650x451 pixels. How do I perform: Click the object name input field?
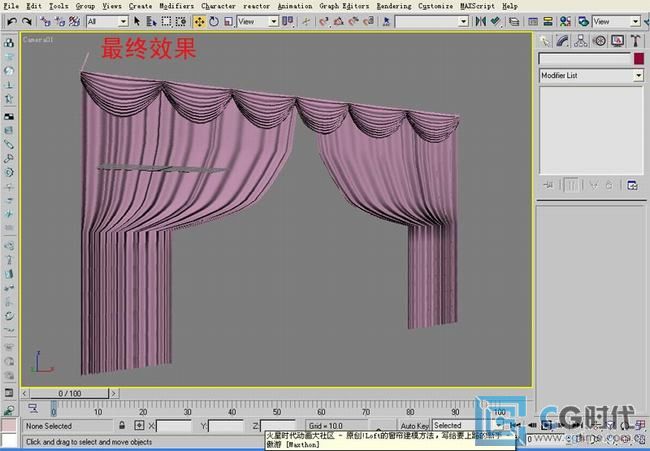(x=585, y=59)
